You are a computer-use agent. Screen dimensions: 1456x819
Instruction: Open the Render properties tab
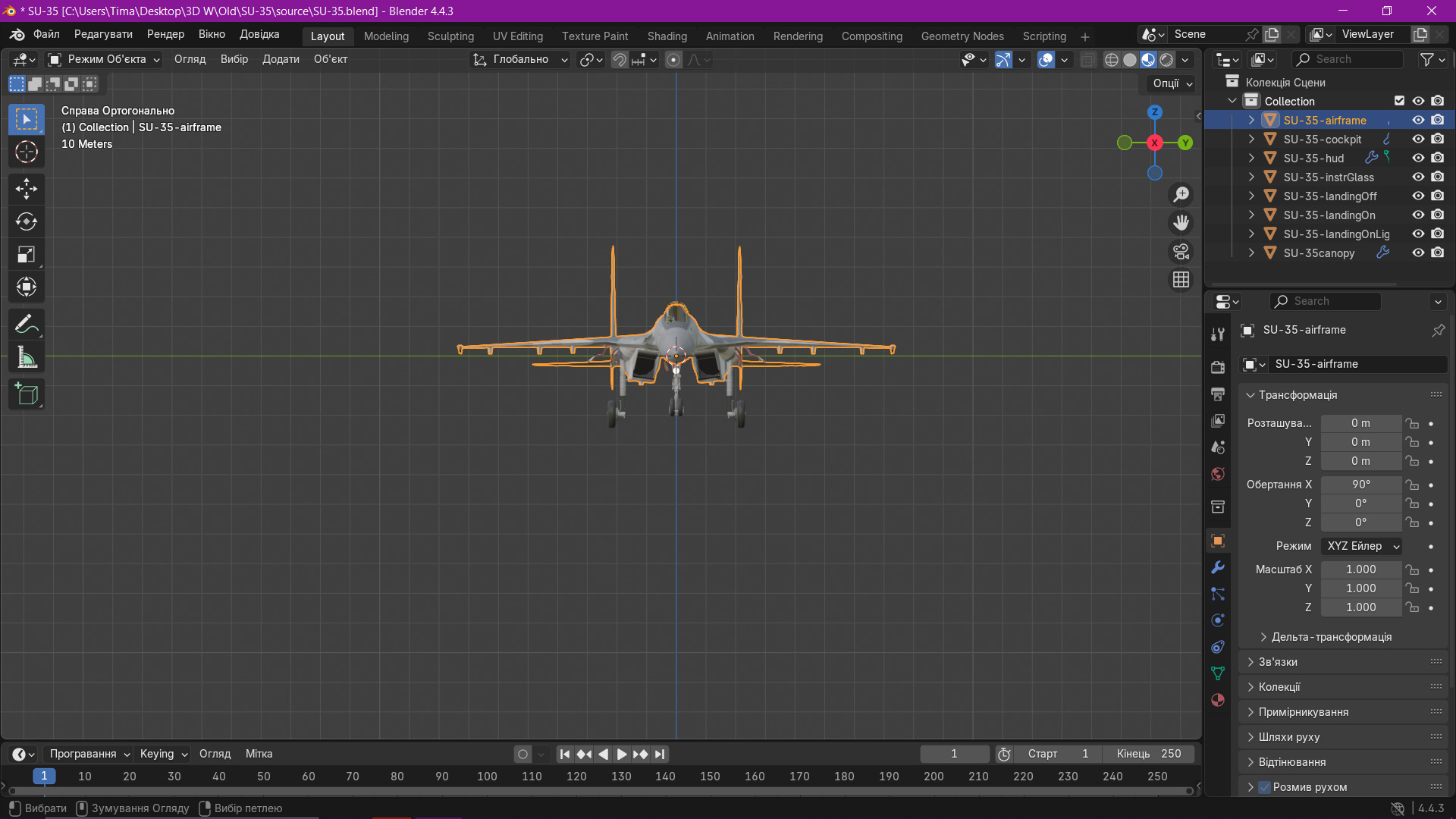click(1218, 367)
